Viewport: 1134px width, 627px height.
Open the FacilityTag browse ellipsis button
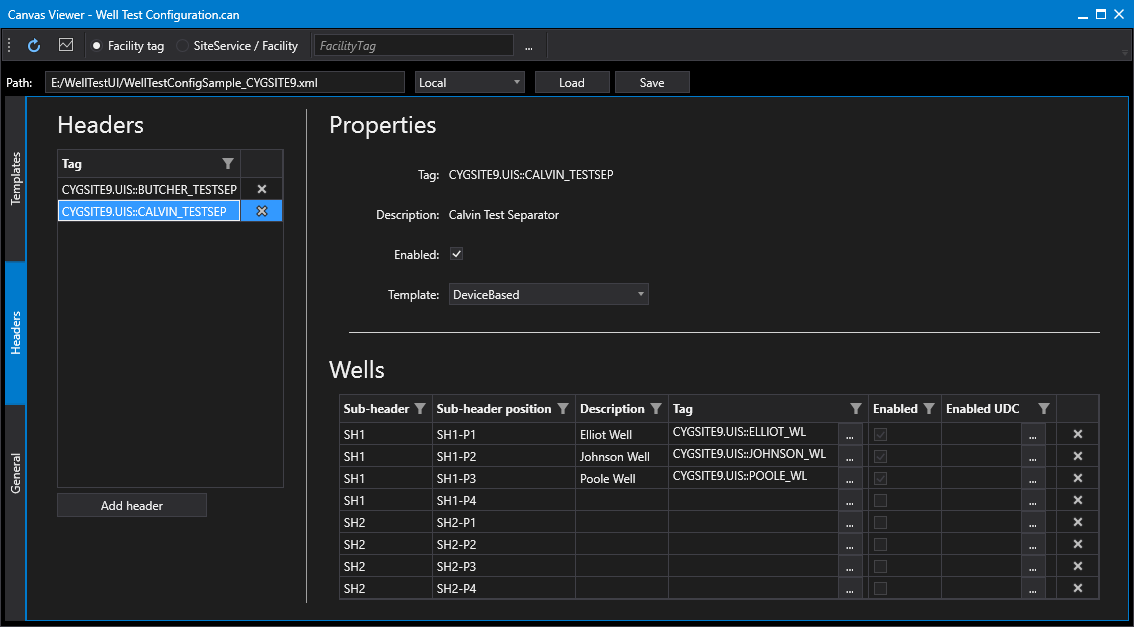coord(529,46)
